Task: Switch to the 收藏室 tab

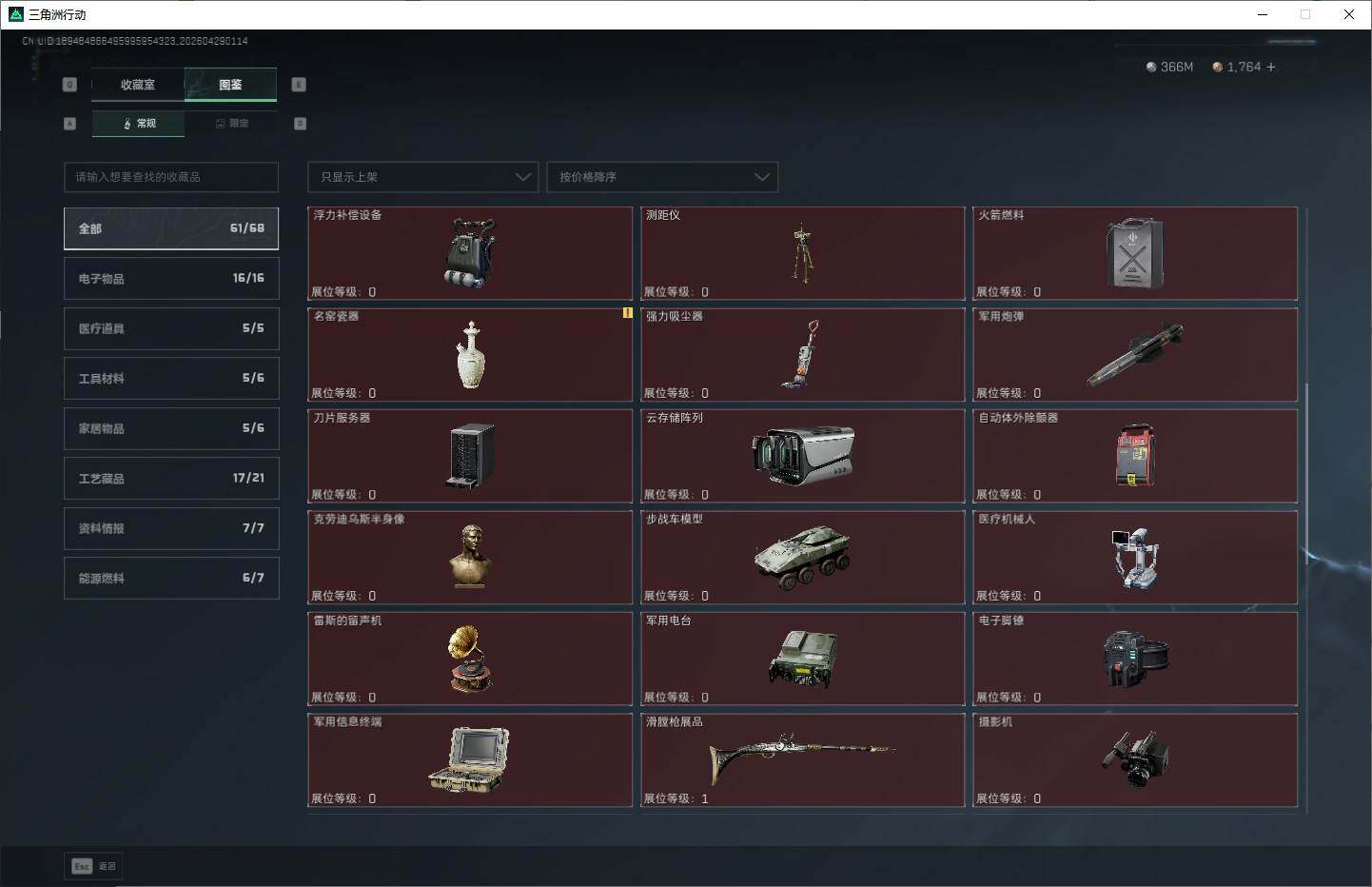Action: pos(138,85)
